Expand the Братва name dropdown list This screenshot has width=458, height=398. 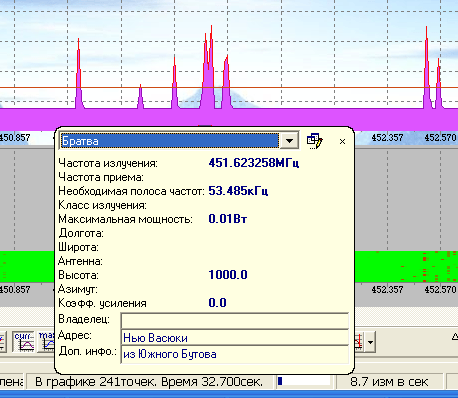289,141
